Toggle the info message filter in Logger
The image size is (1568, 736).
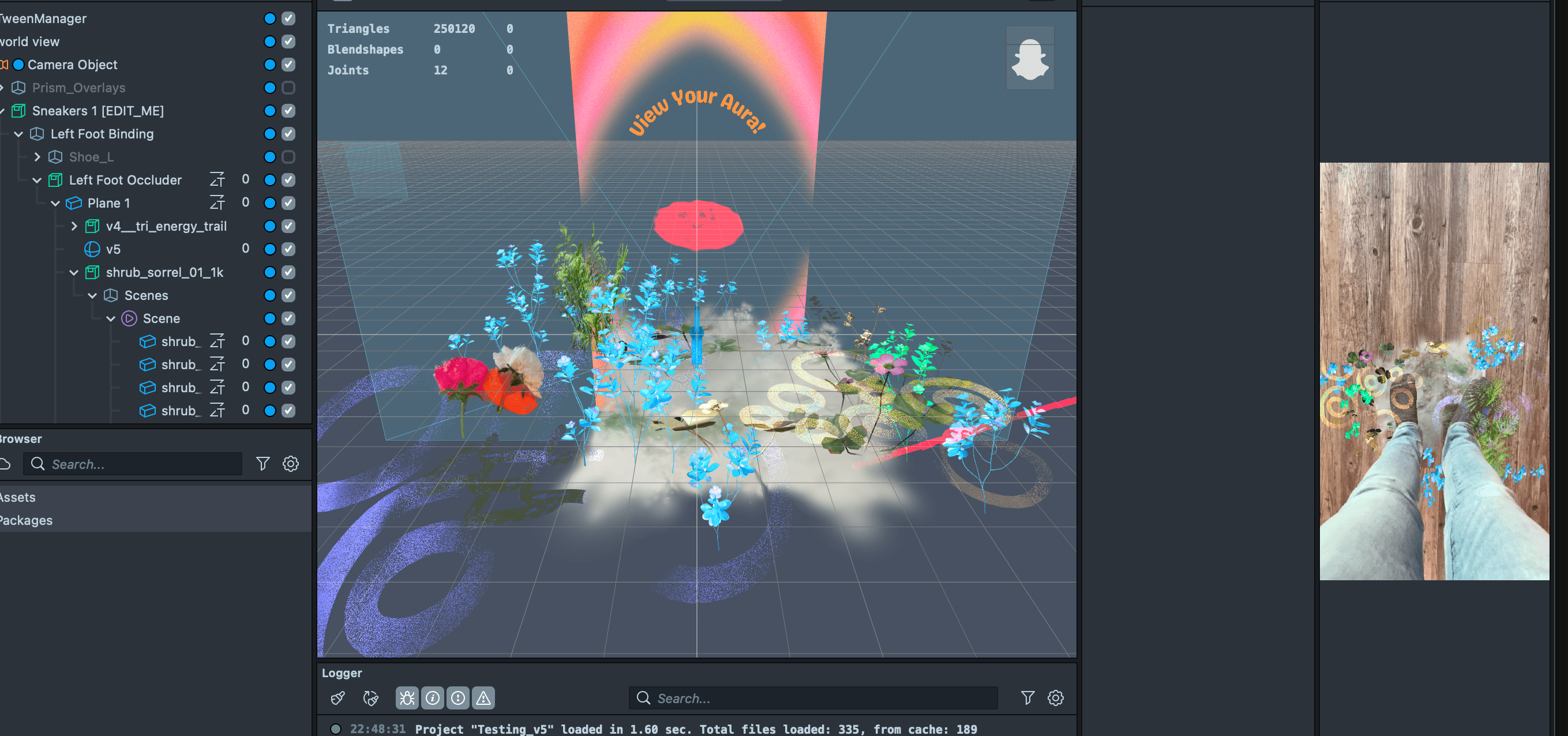coord(433,698)
